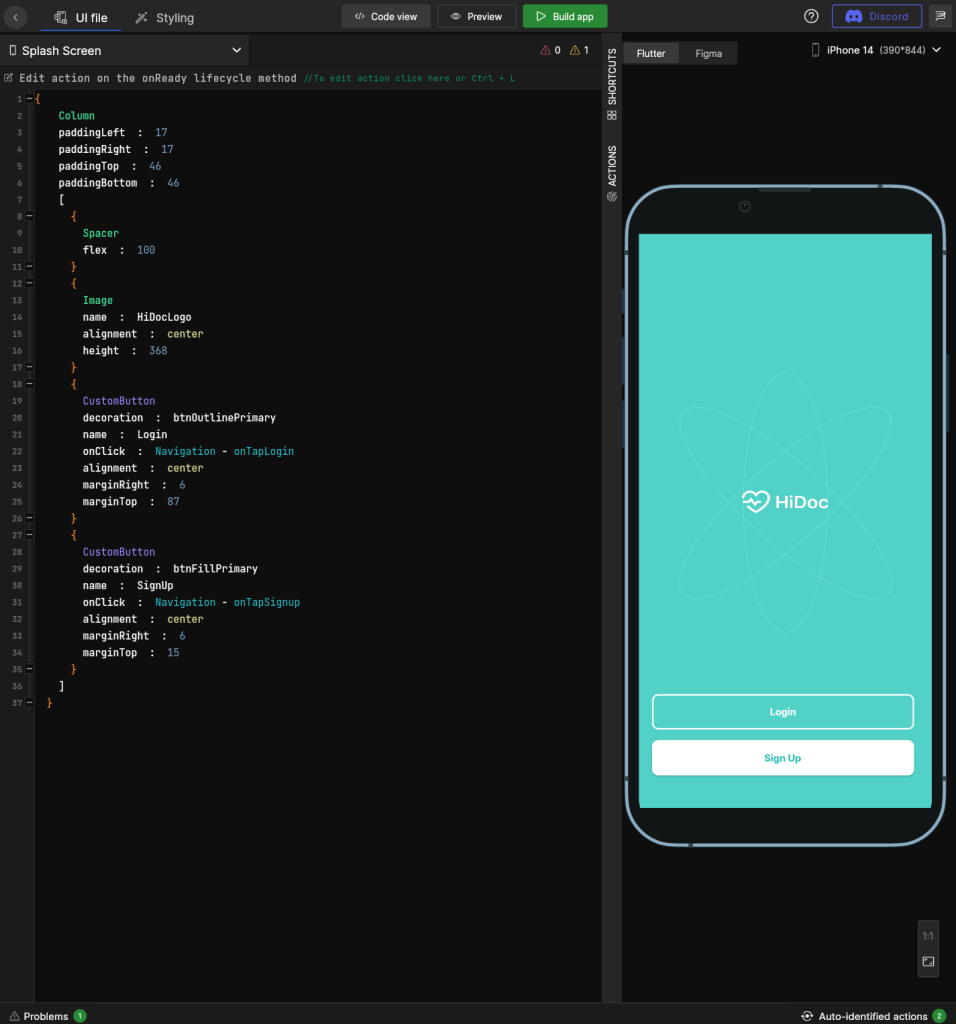Click the back arrow icon
The image size is (956, 1024).
(x=16, y=17)
